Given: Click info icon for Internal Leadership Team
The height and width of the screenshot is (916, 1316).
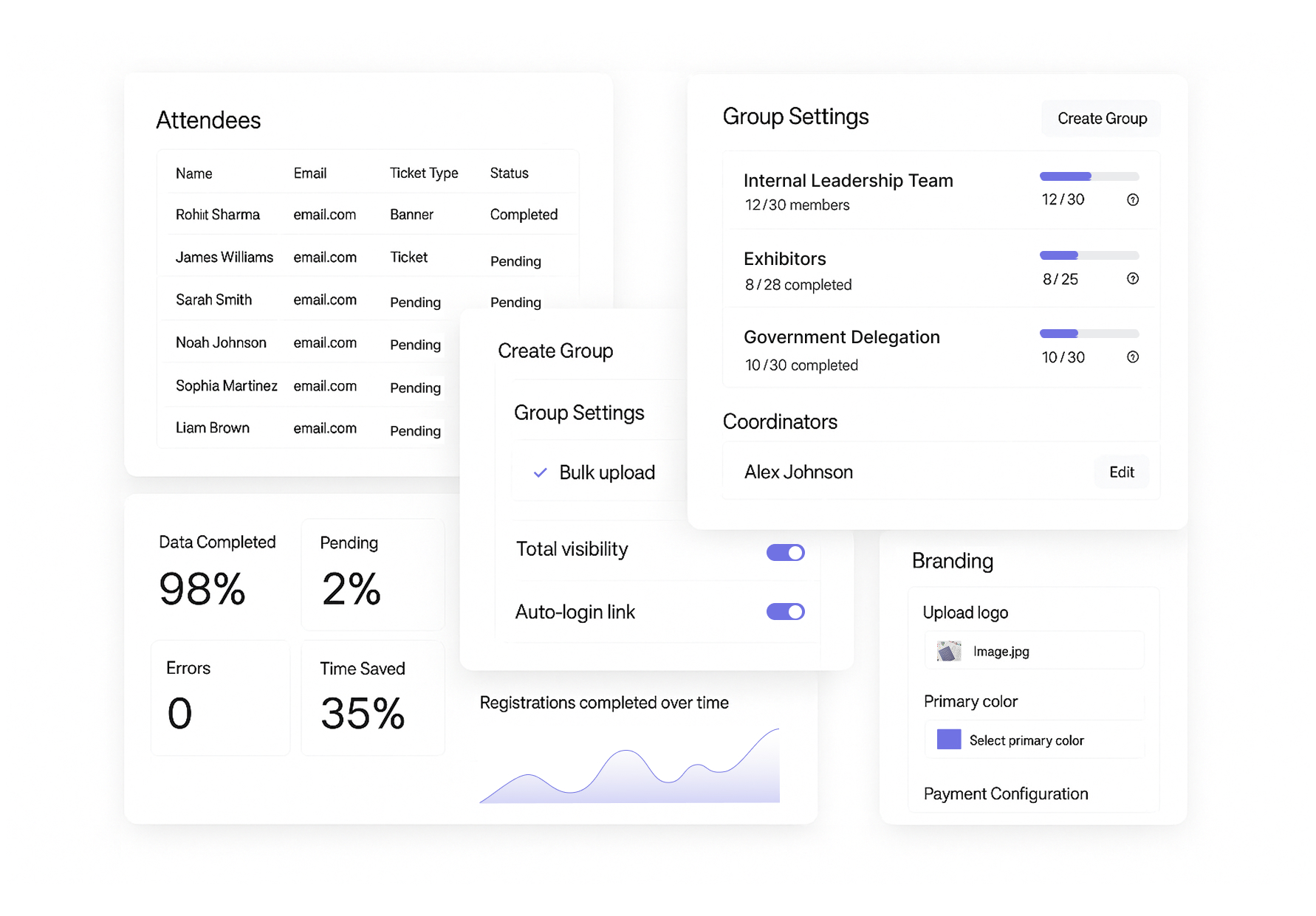Looking at the screenshot, I should pos(1132,200).
